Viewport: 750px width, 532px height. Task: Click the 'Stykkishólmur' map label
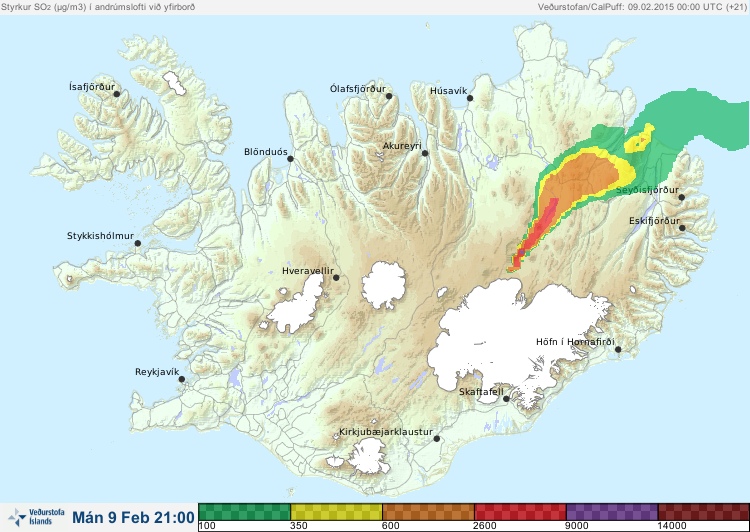click(x=100, y=236)
